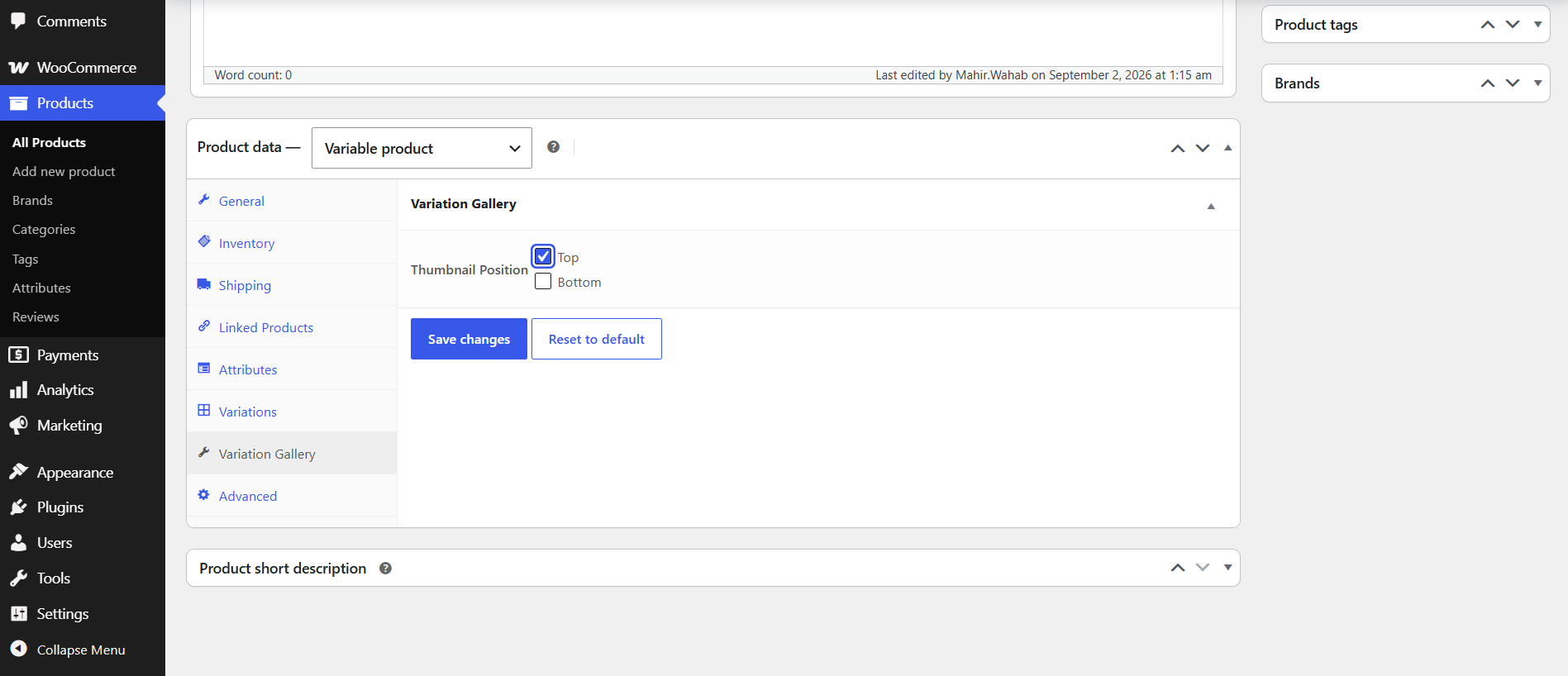
Task: Go to All Products page
Action: pyautogui.click(x=49, y=143)
